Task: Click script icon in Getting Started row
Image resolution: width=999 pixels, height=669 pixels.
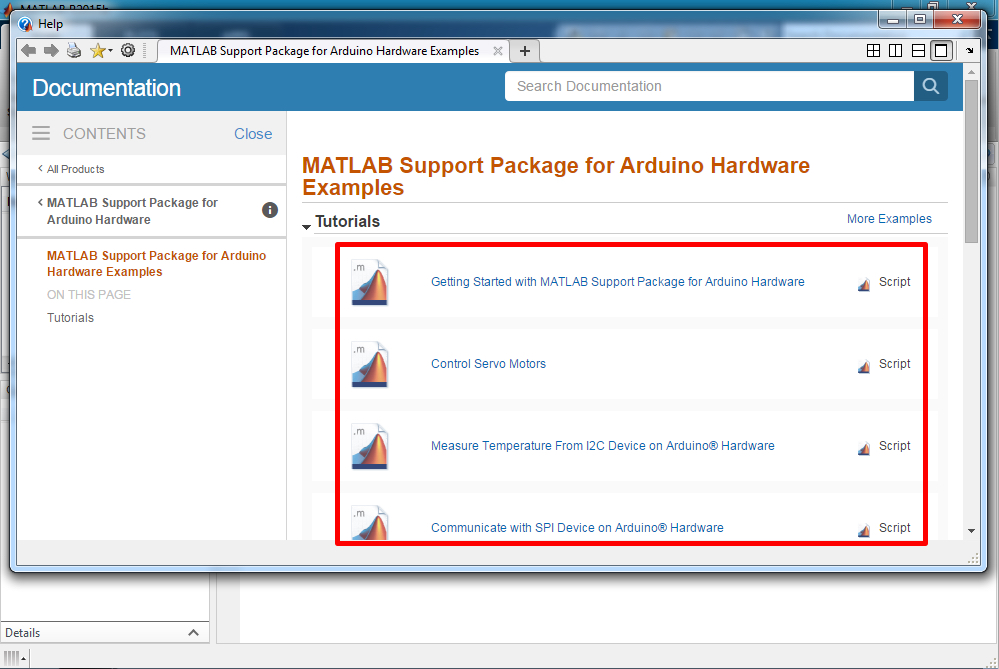Action: [864, 285]
